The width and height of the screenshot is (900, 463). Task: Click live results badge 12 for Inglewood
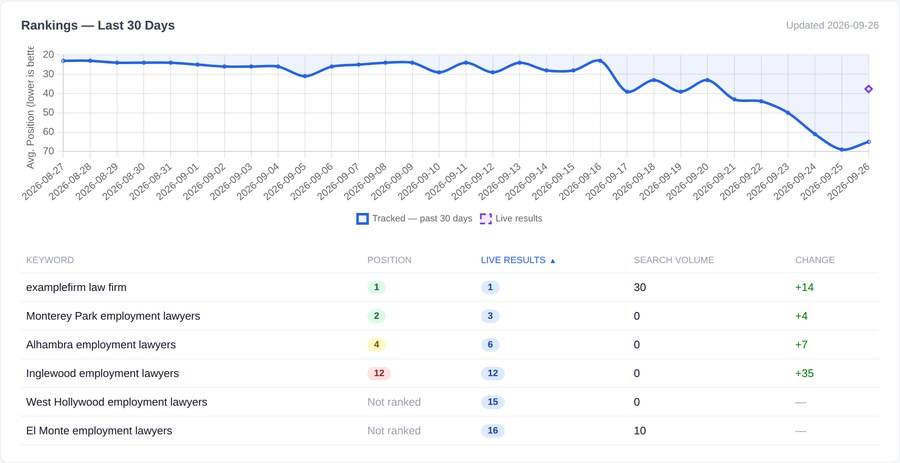click(492, 373)
